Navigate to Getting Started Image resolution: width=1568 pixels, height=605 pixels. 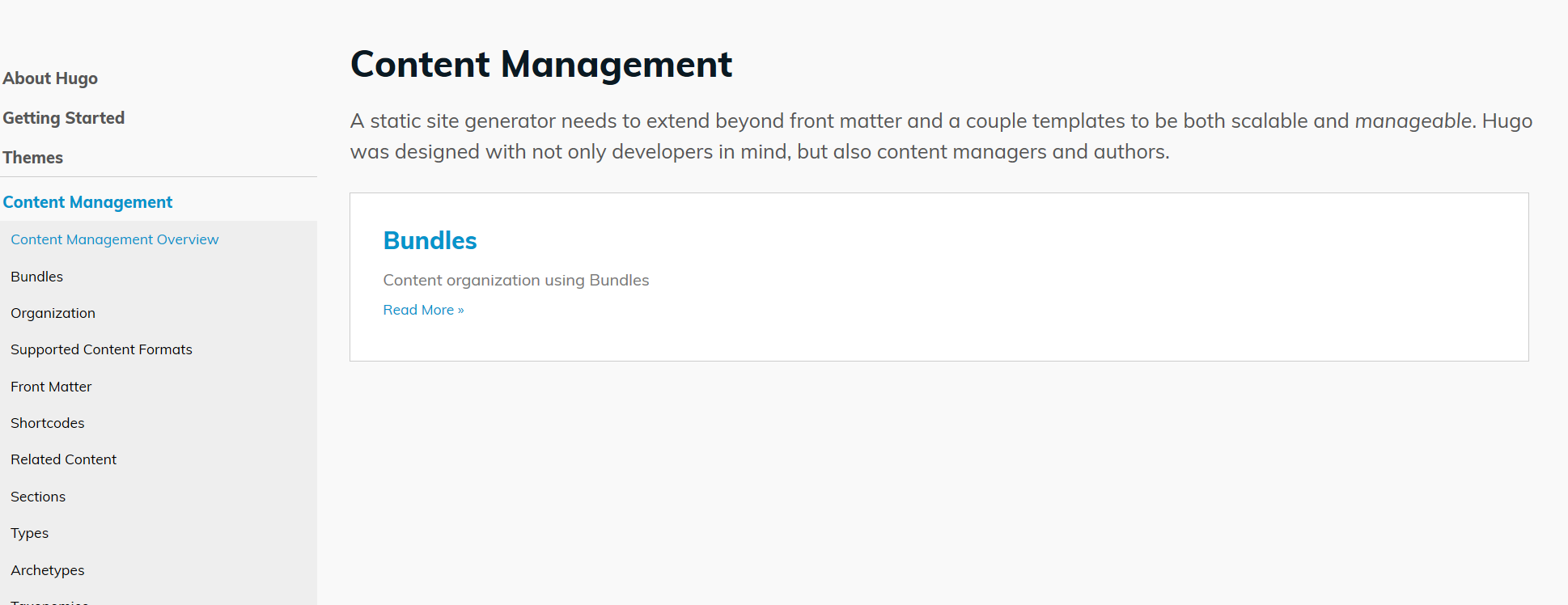click(x=64, y=117)
